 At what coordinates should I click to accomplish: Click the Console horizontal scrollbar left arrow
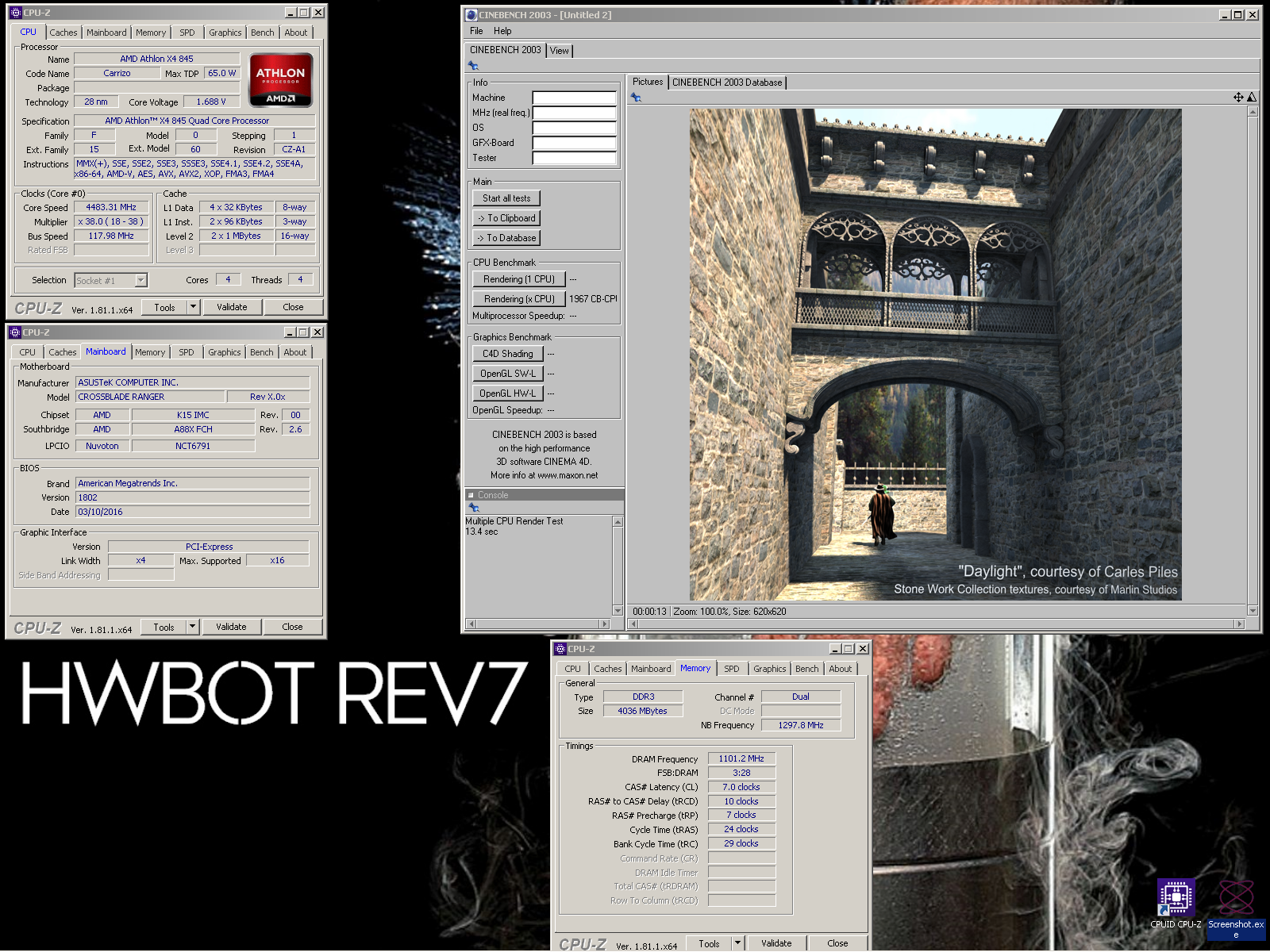pyautogui.click(x=471, y=624)
